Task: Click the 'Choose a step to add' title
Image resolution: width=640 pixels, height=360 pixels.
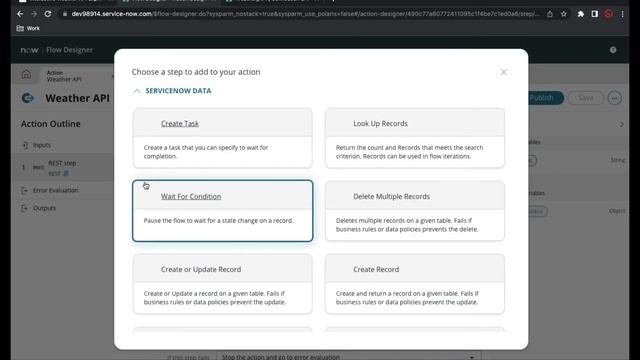Action: (x=196, y=72)
